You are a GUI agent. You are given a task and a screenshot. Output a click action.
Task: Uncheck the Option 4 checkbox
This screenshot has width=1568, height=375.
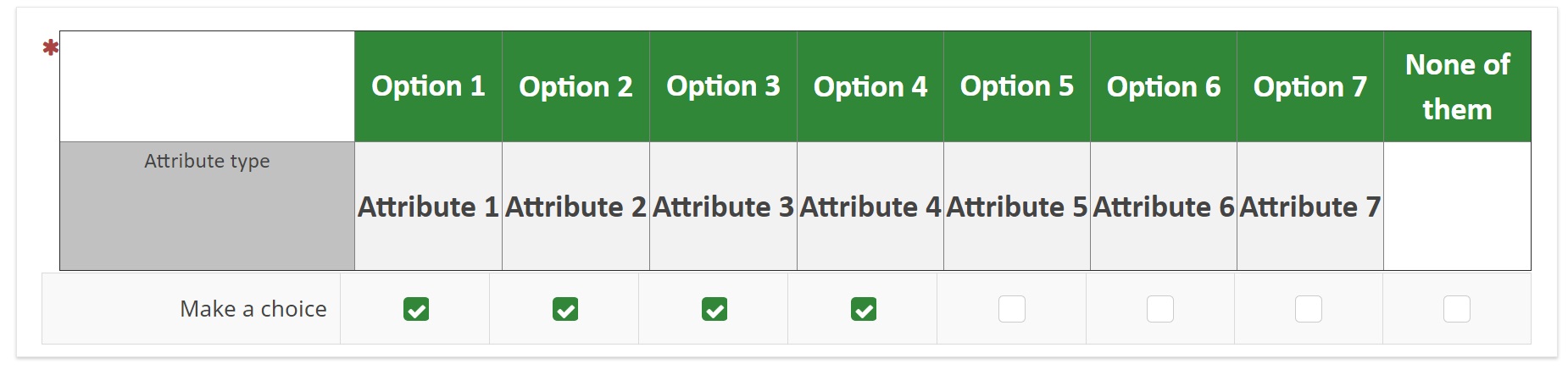[x=864, y=310]
